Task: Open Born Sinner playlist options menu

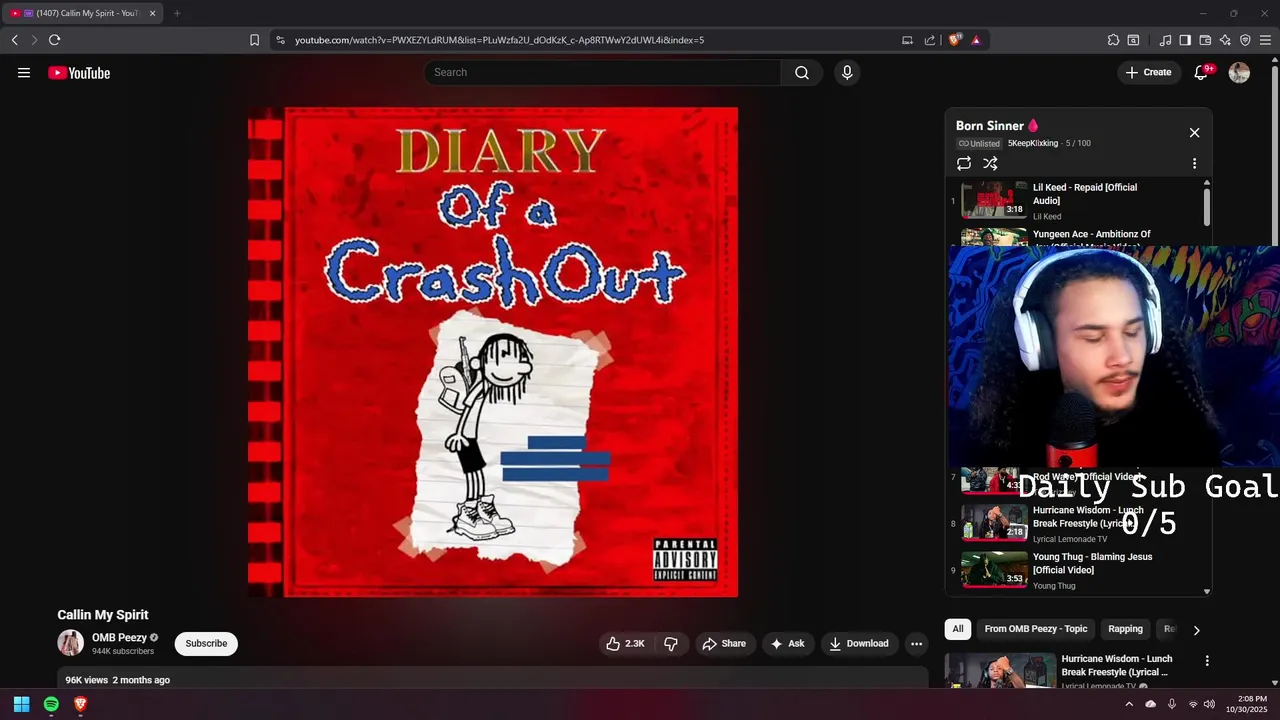Action: [1194, 163]
